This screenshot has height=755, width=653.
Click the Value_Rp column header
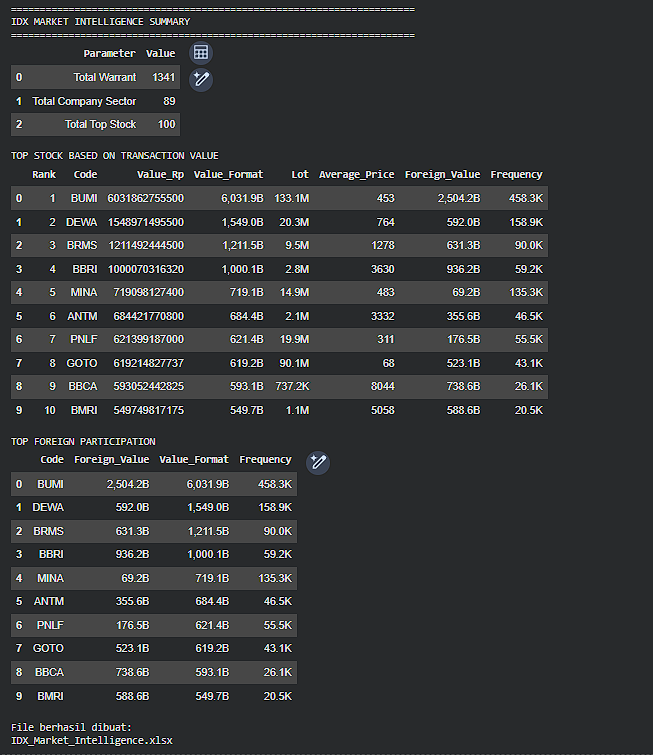pyautogui.click(x=160, y=174)
